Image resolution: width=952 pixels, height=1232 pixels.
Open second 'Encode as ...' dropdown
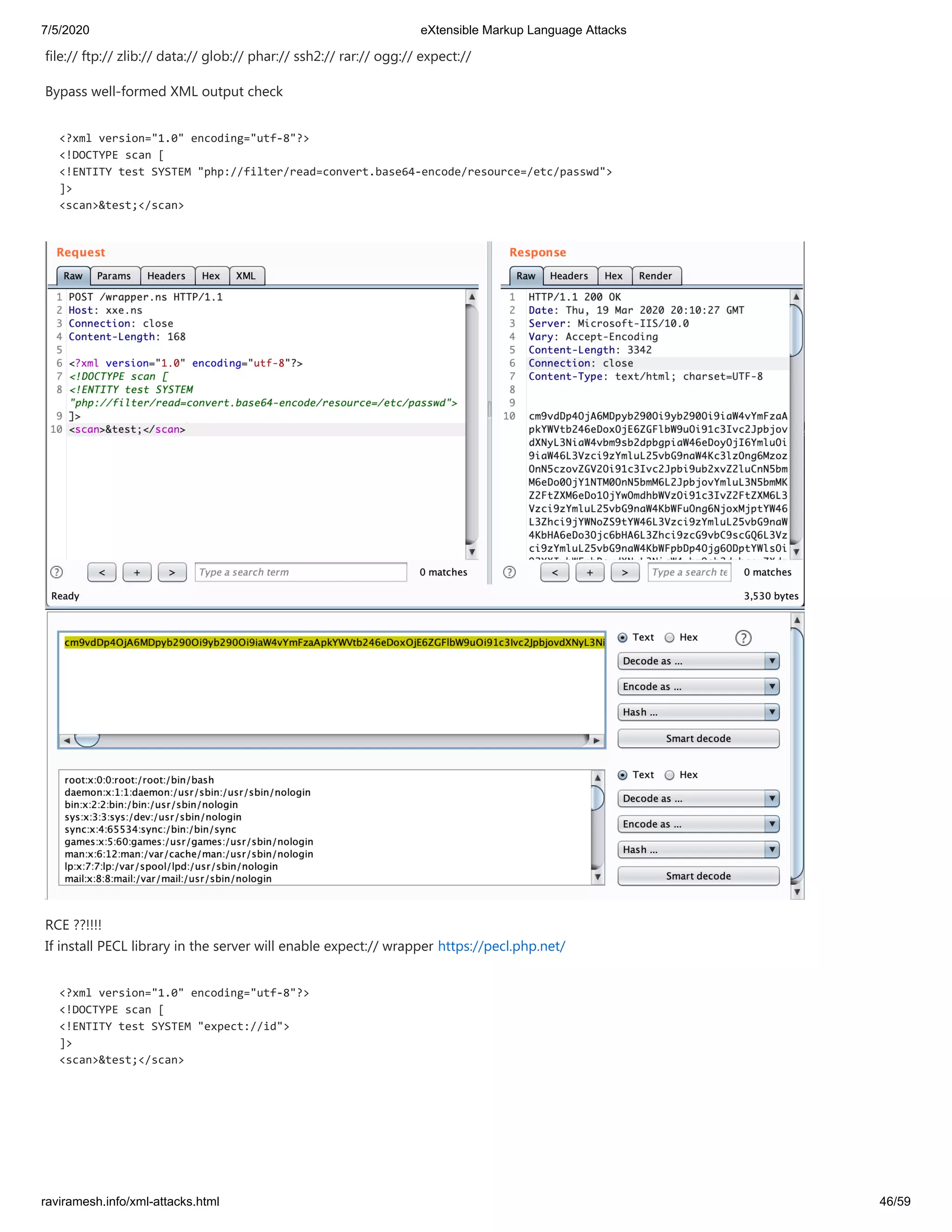coord(698,824)
